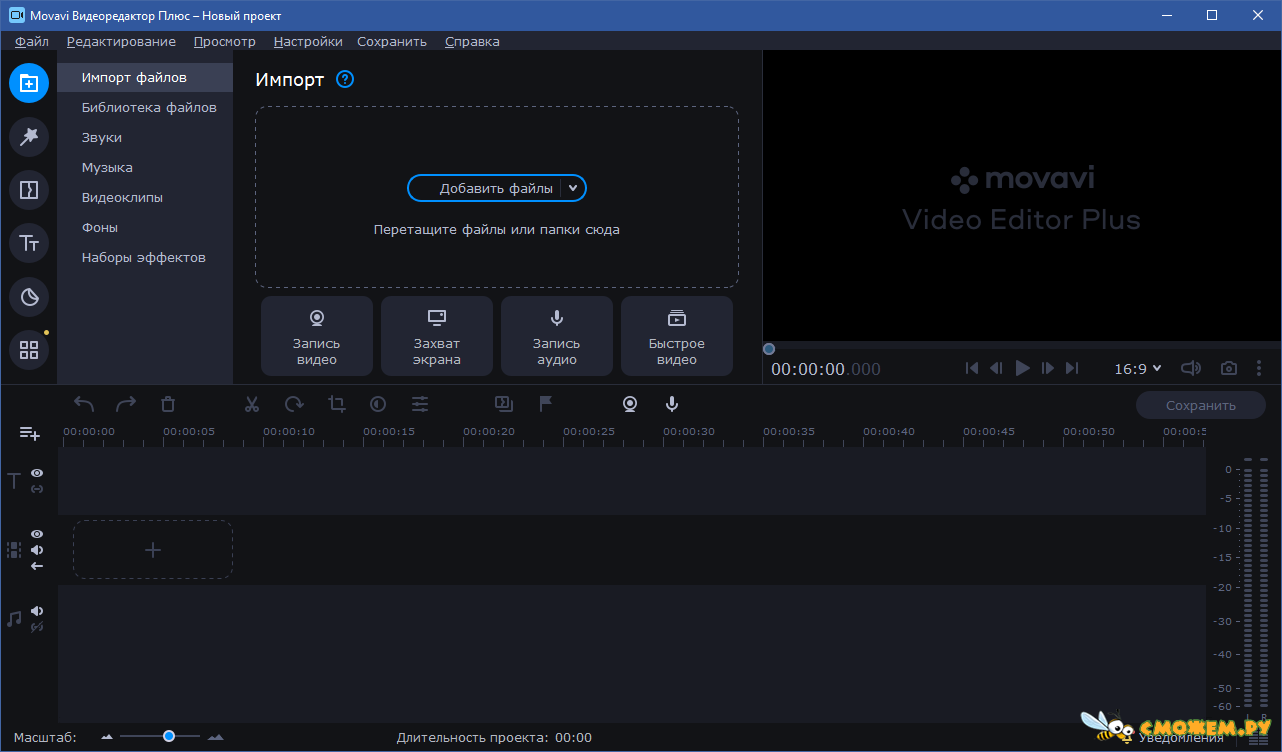Toggle the link icon on the audio track

(37, 627)
